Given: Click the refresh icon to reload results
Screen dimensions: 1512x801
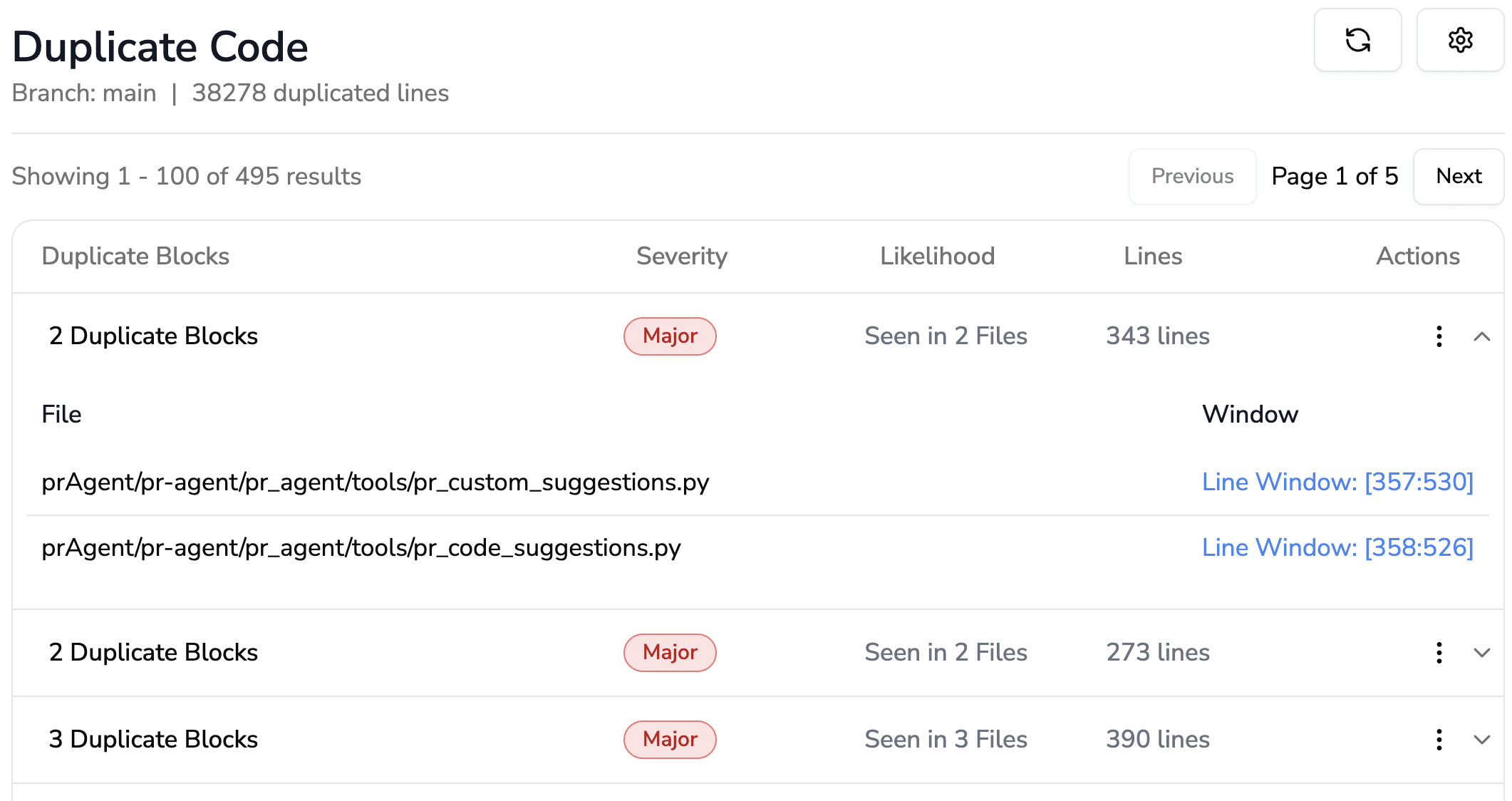Looking at the screenshot, I should [1357, 41].
